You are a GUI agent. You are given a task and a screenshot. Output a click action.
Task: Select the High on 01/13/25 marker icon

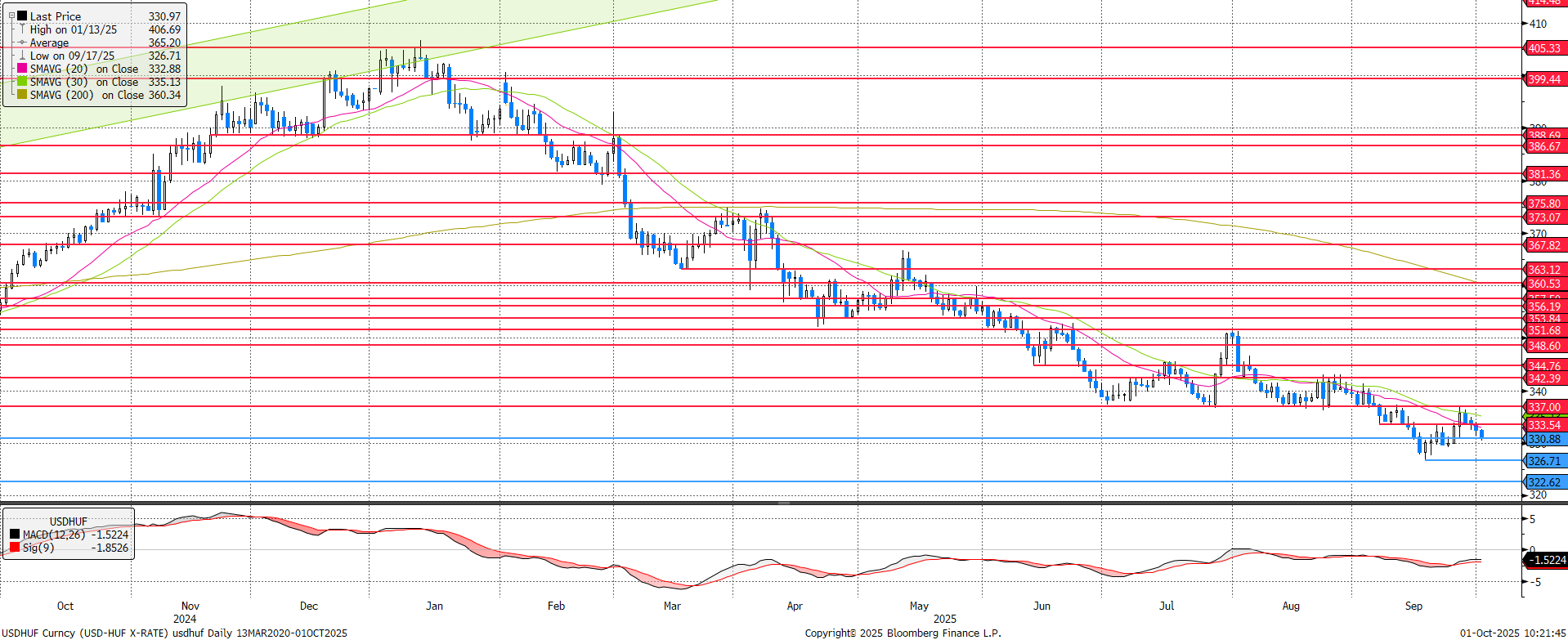22,29
